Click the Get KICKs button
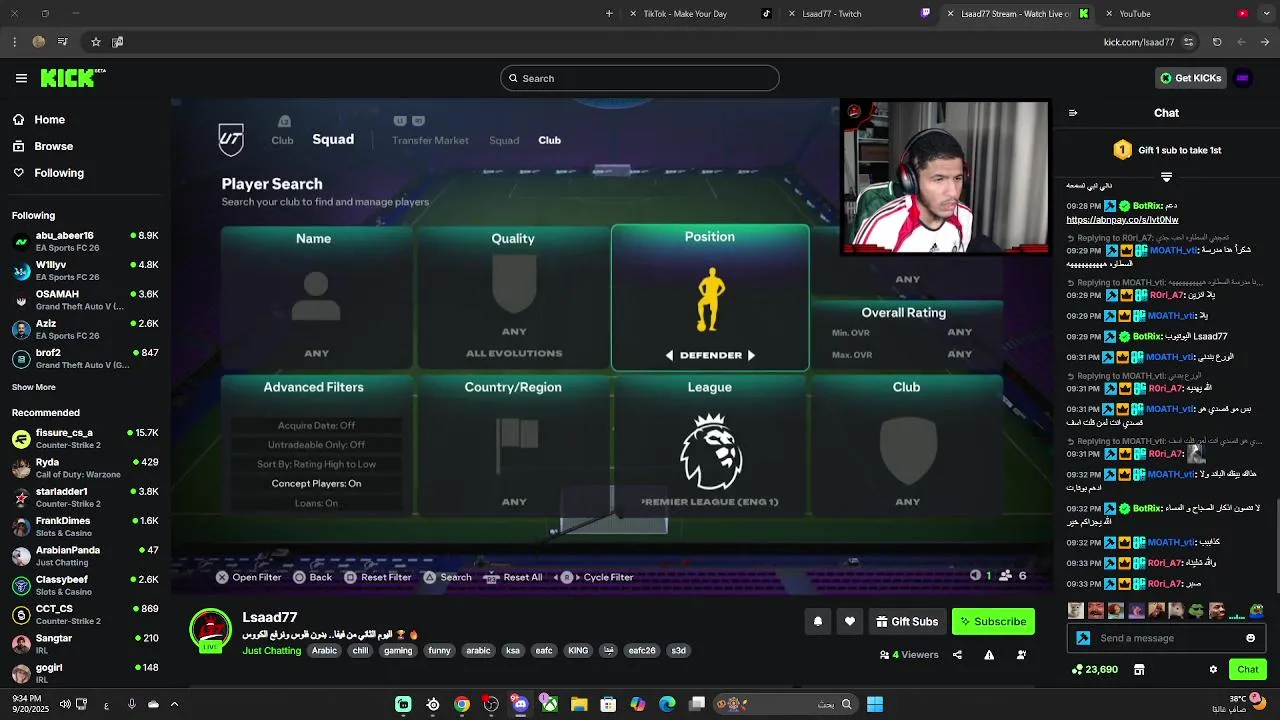Viewport: 1280px width, 720px height. click(1191, 78)
